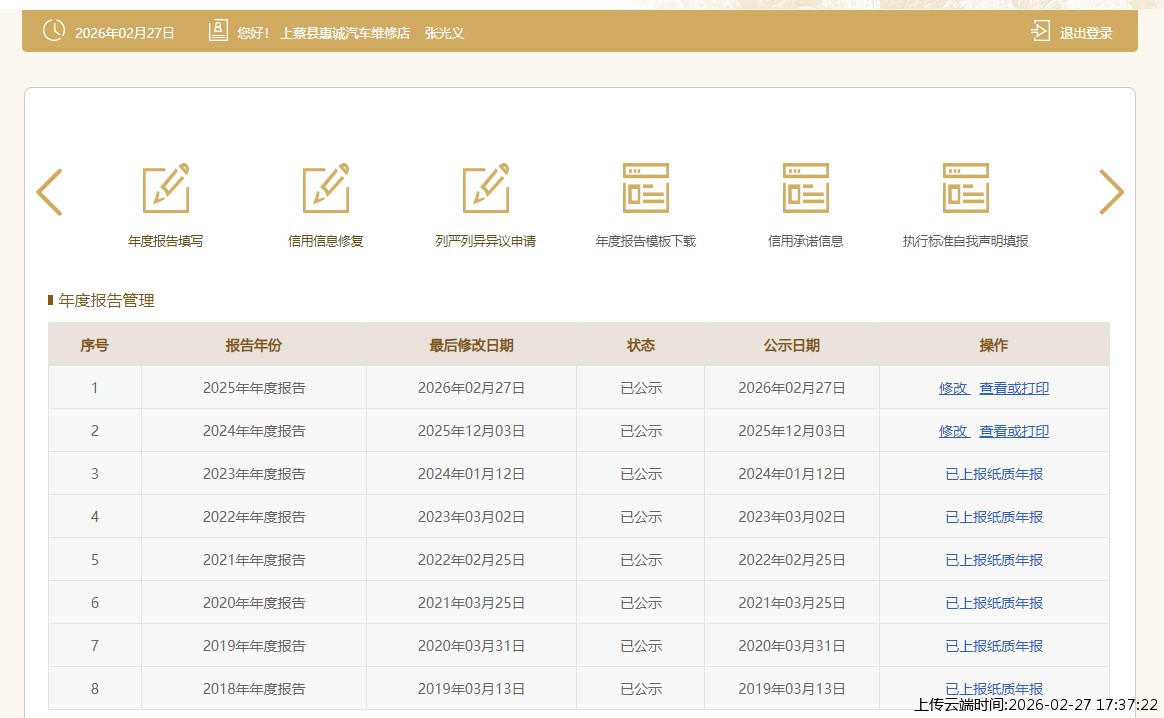Click 已上报纸质年报 in the 2021年年度报告 row

click(x=994, y=560)
